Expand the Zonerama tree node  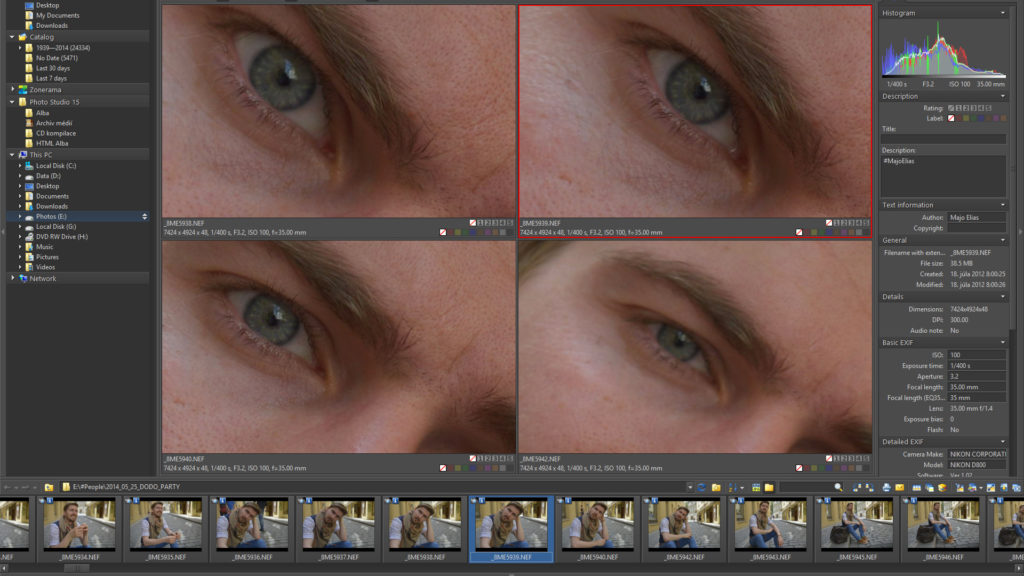click(x=12, y=89)
